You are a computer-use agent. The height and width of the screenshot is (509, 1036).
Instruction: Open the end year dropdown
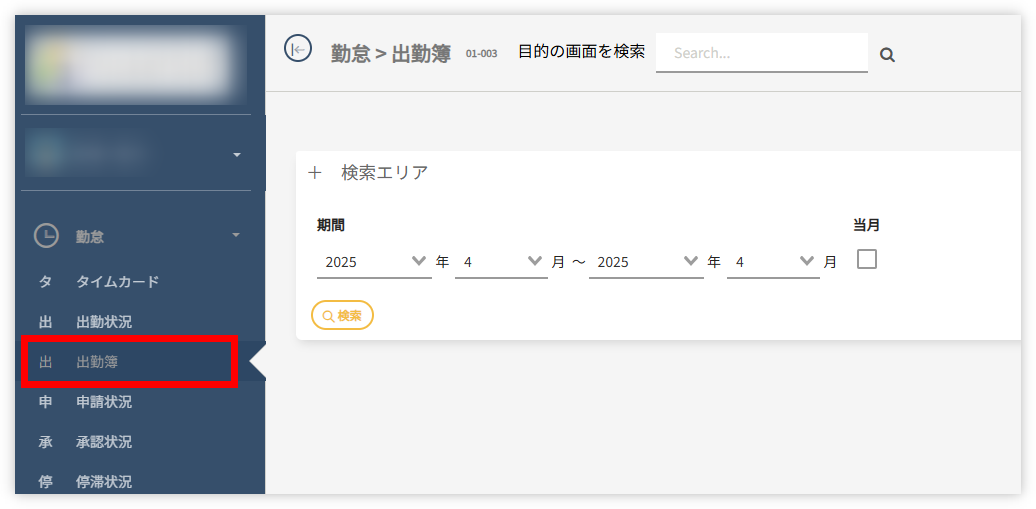coord(646,261)
